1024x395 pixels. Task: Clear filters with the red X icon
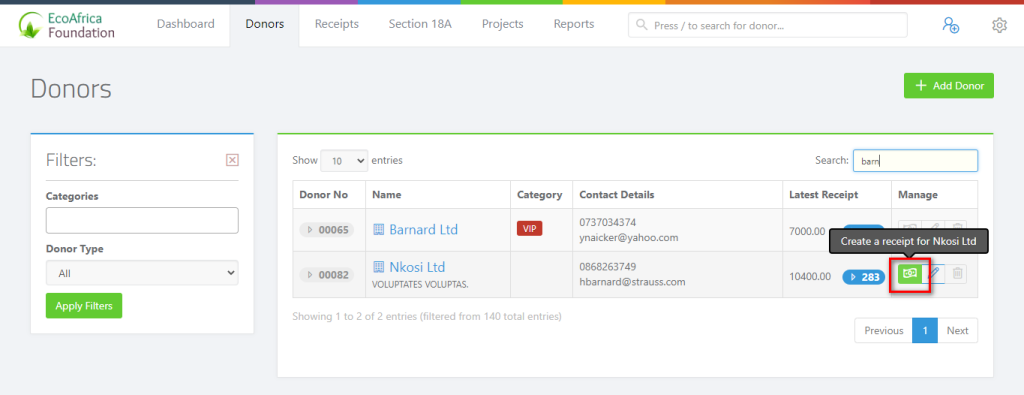[232, 160]
